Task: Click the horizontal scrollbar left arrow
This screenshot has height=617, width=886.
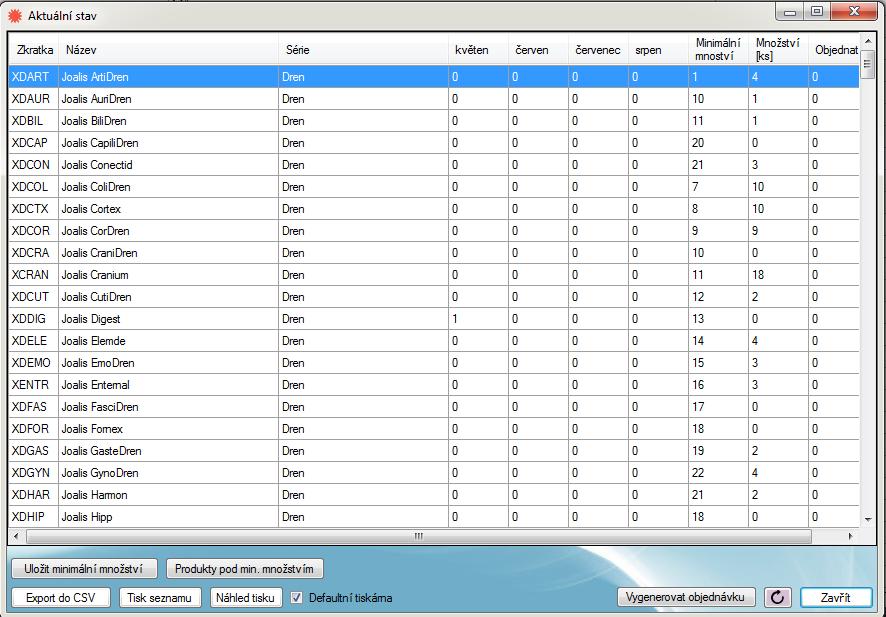Action: click(16, 536)
